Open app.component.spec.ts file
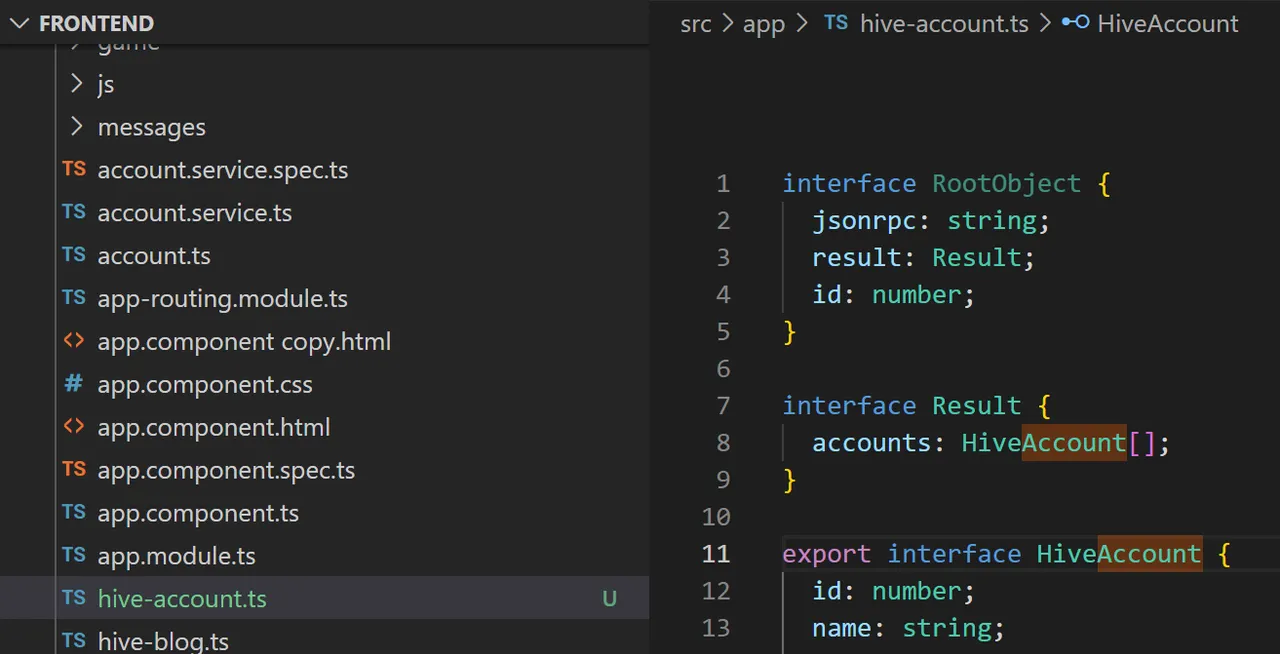This screenshot has width=1280, height=654. click(226, 471)
